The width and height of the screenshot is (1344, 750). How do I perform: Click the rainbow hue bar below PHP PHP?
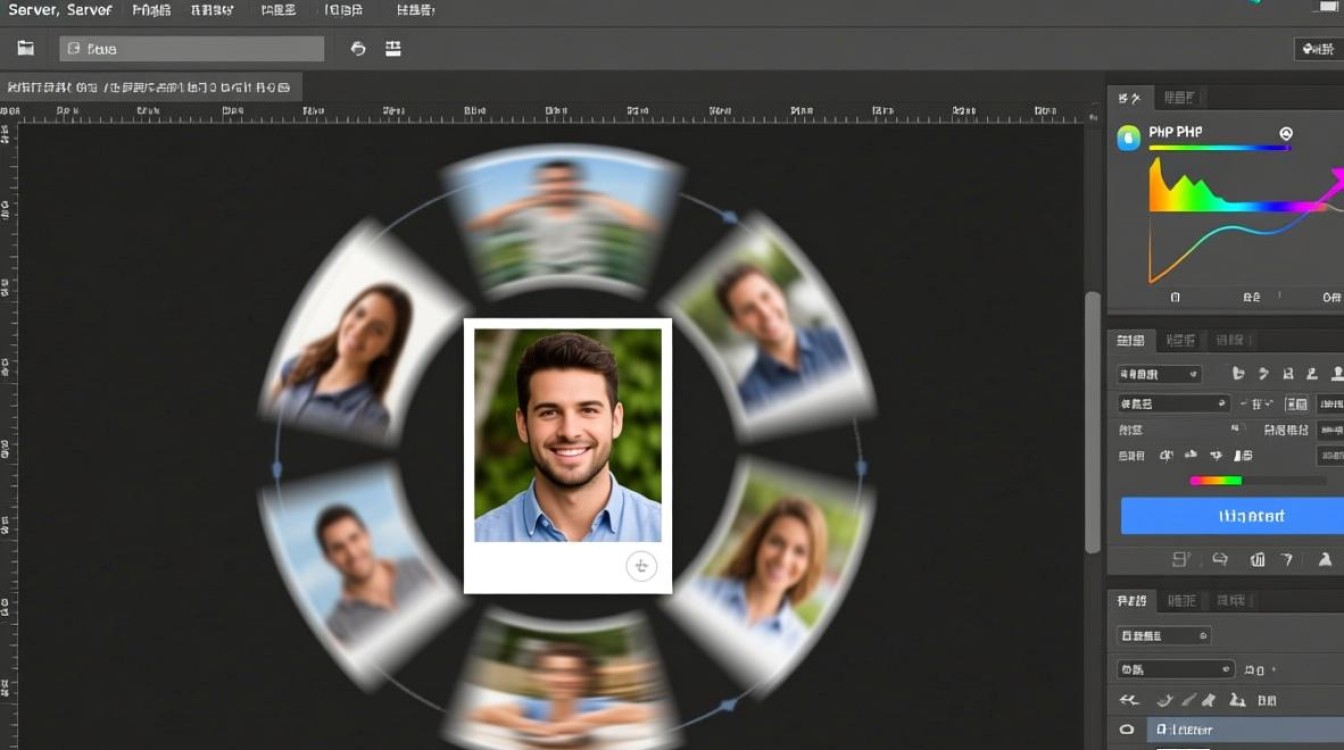click(1219, 148)
